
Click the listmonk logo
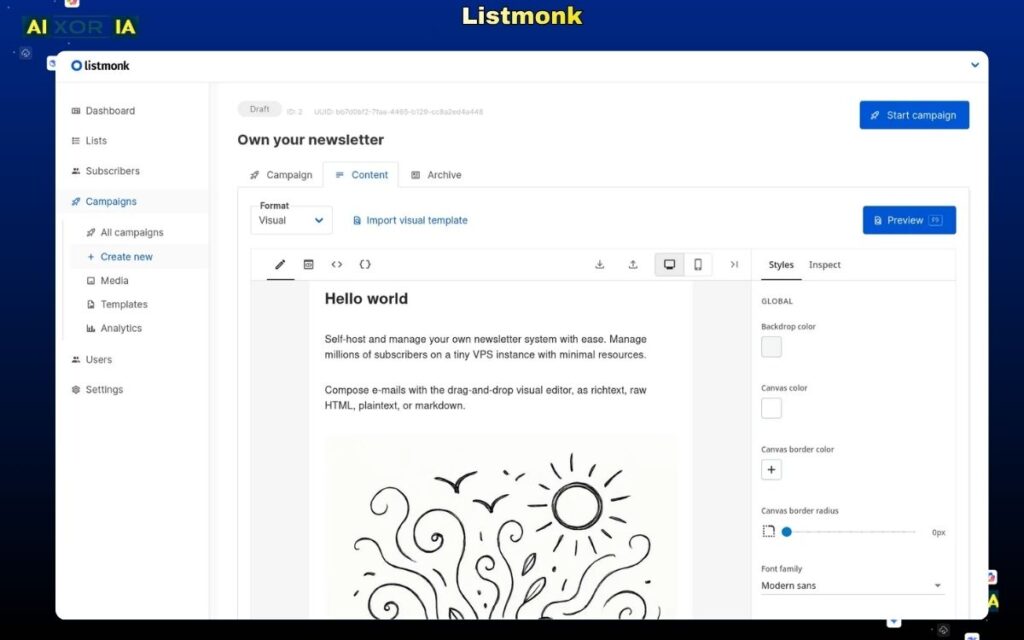click(x=98, y=65)
